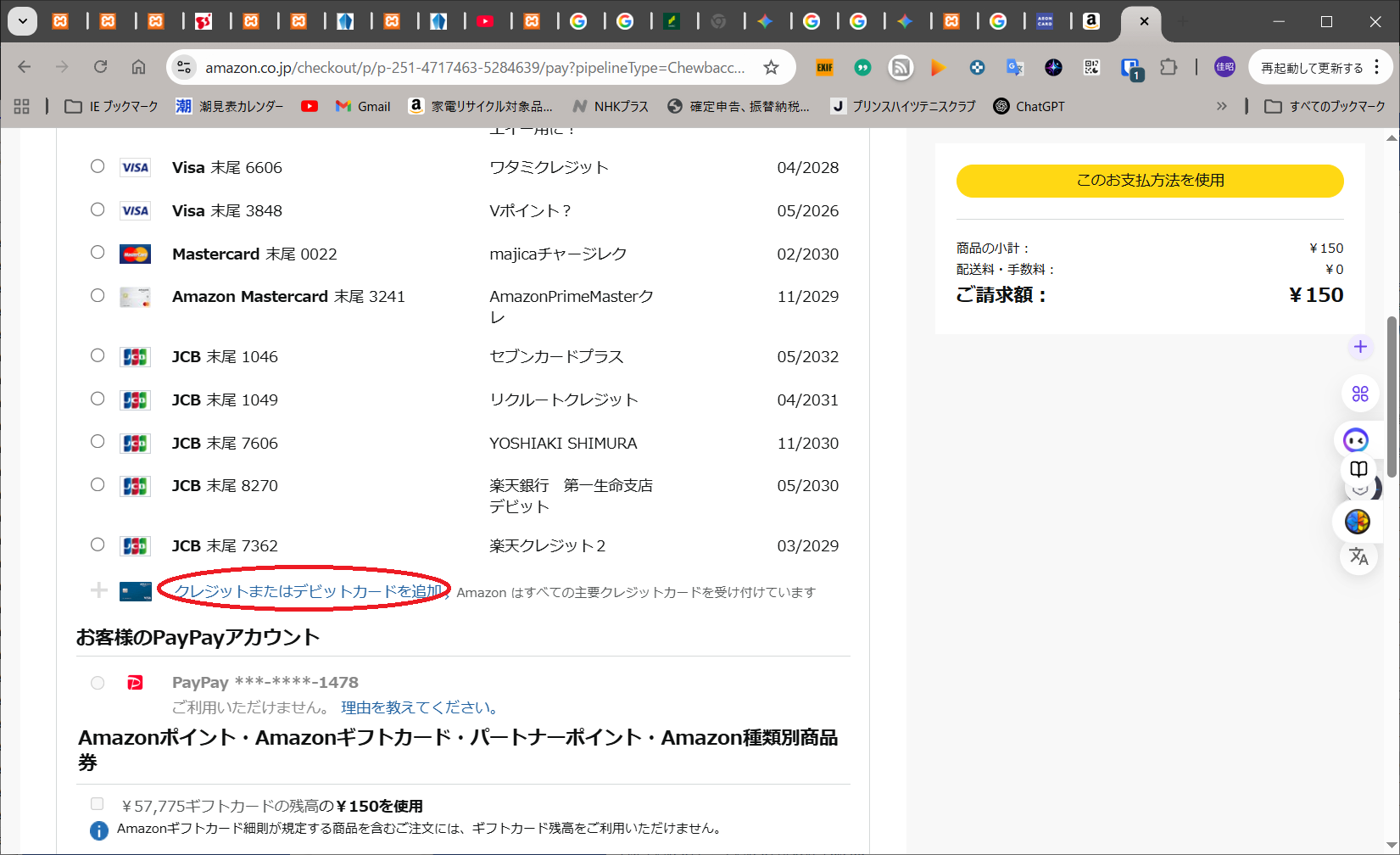Click クレジットまたはデビットカードを追加 link
1400x855 pixels.
coord(308,591)
